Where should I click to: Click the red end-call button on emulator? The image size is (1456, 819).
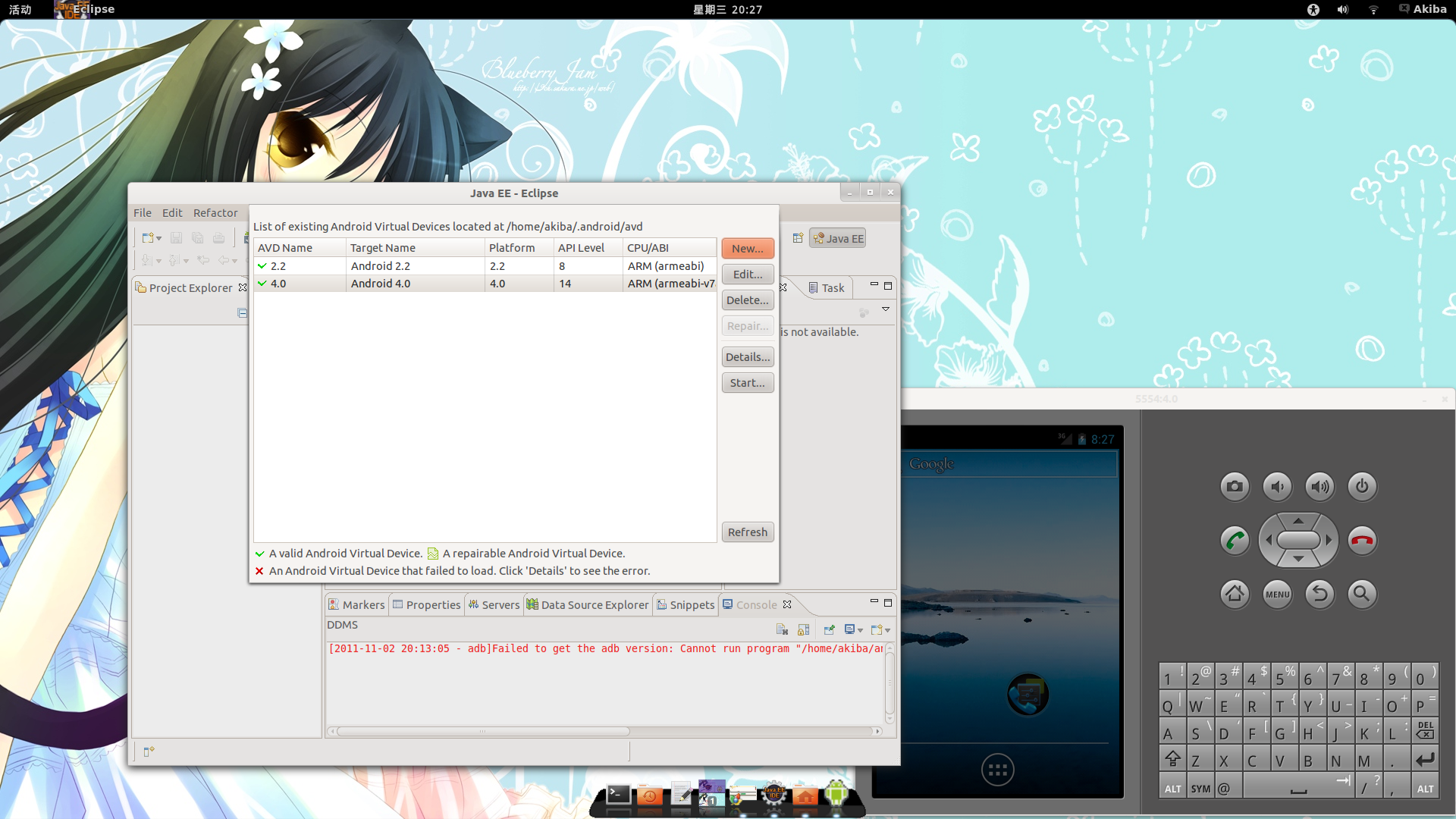click(1362, 541)
